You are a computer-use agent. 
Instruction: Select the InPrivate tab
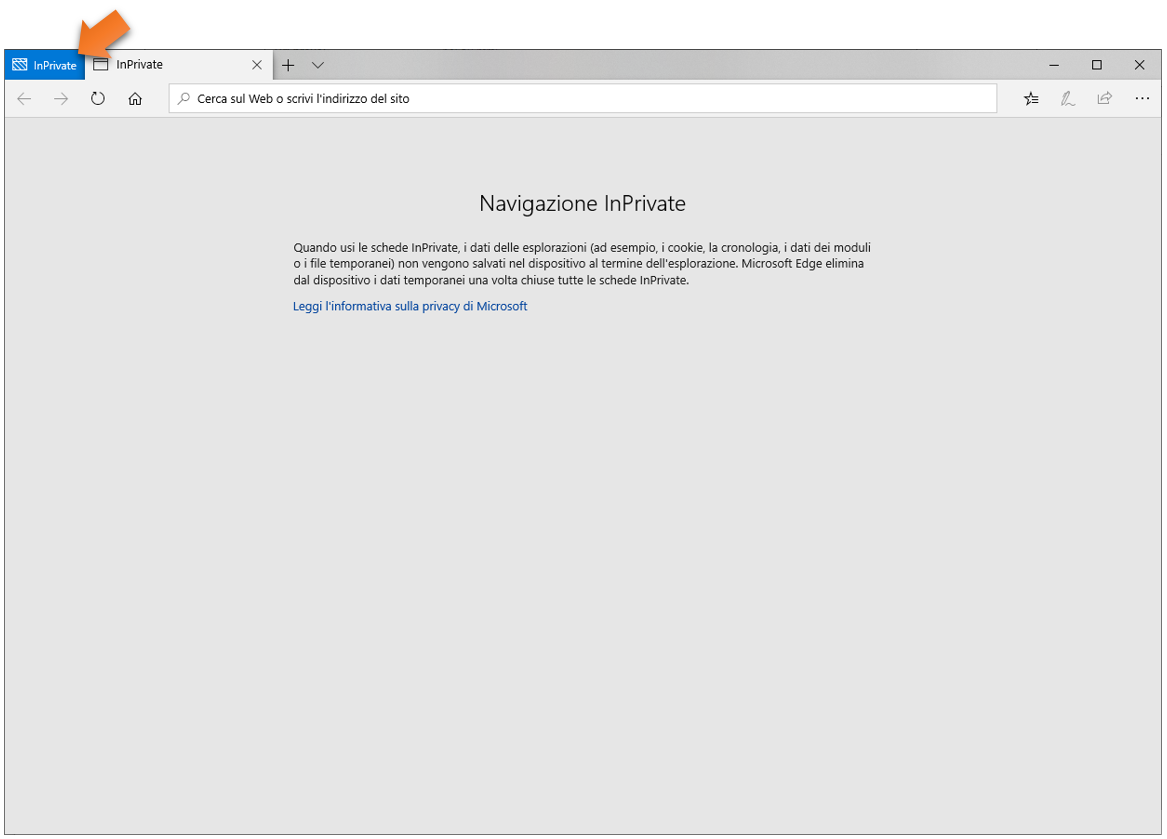(179, 65)
